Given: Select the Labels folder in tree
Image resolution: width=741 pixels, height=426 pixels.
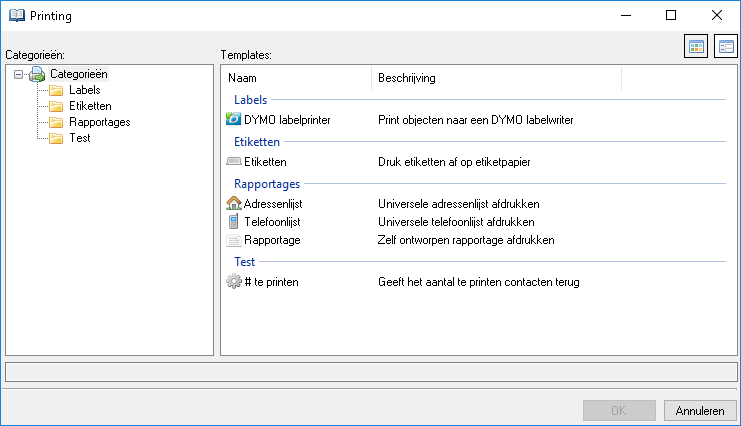Looking at the screenshot, I should 84,90.
